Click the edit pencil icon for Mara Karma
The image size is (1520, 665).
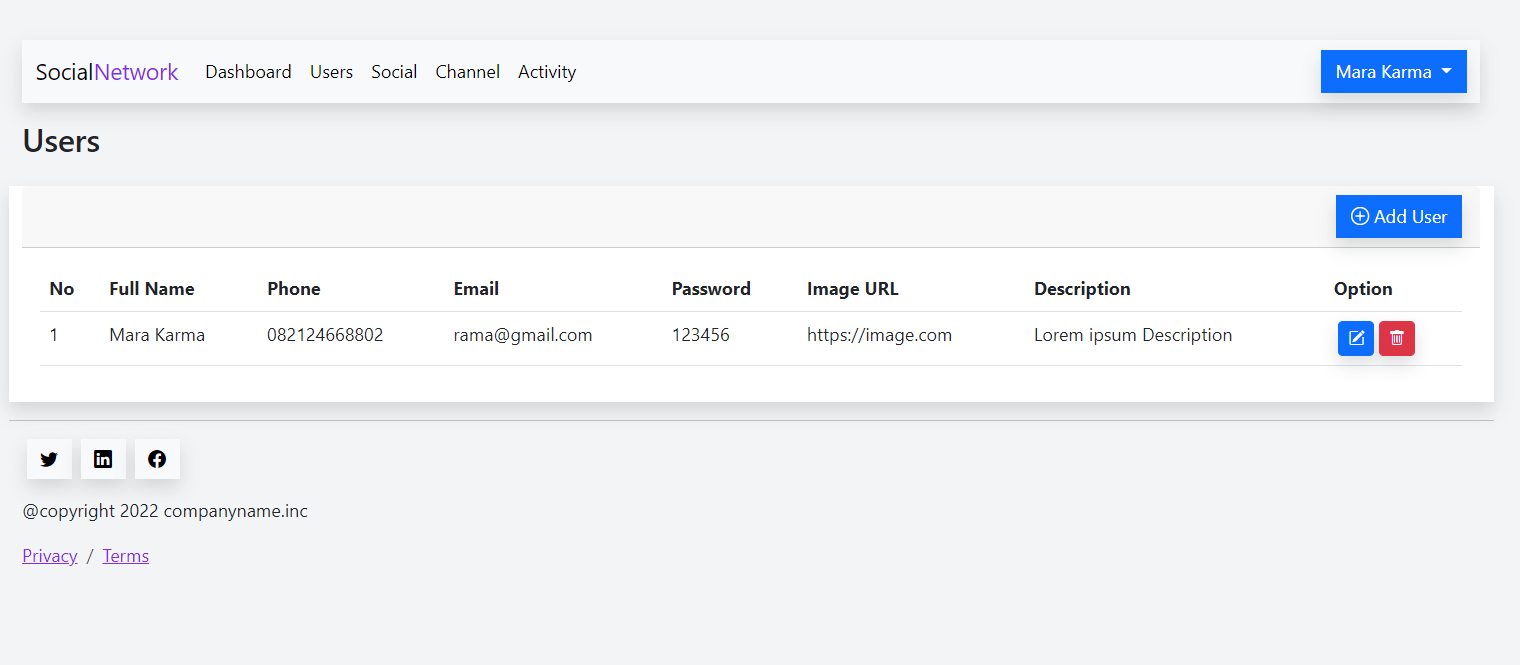tap(1356, 338)
